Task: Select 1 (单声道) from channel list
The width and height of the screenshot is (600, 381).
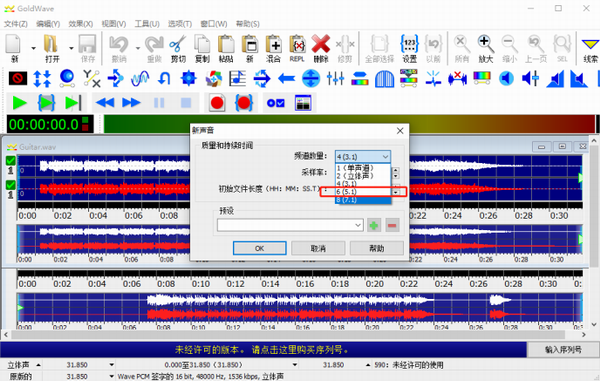Action: tap(363, 168)
